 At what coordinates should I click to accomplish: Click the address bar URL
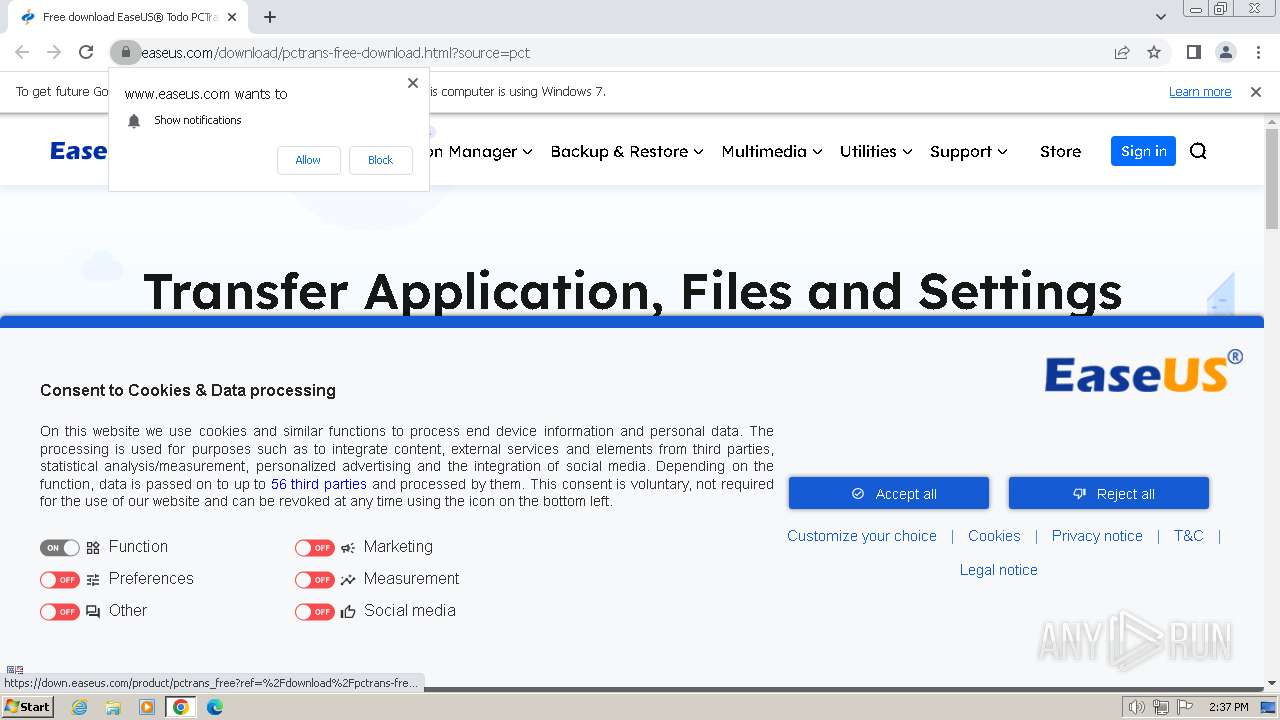point(336,53)
